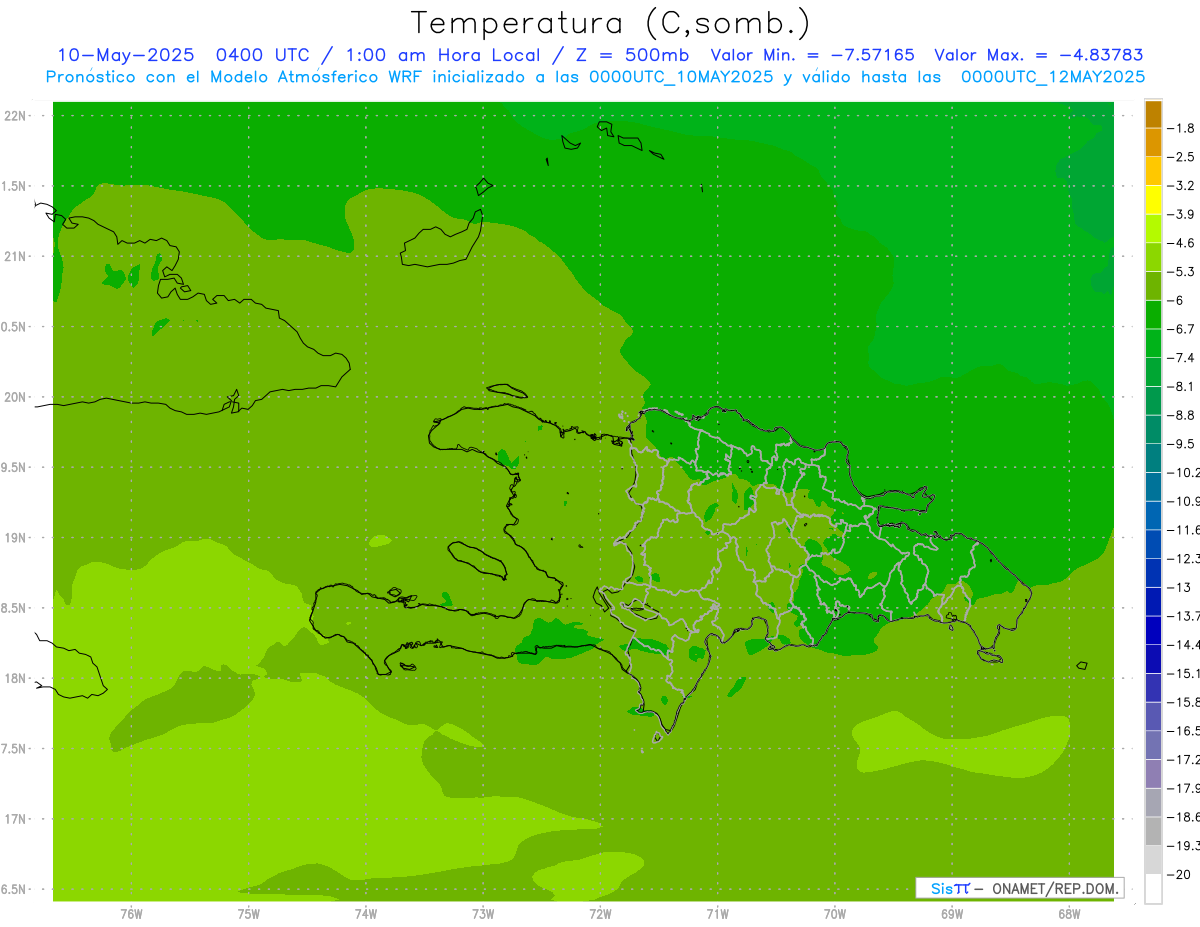The image size is (1200, 927).
Task: Click the 22N latitude label
Action: coord(15,116)
